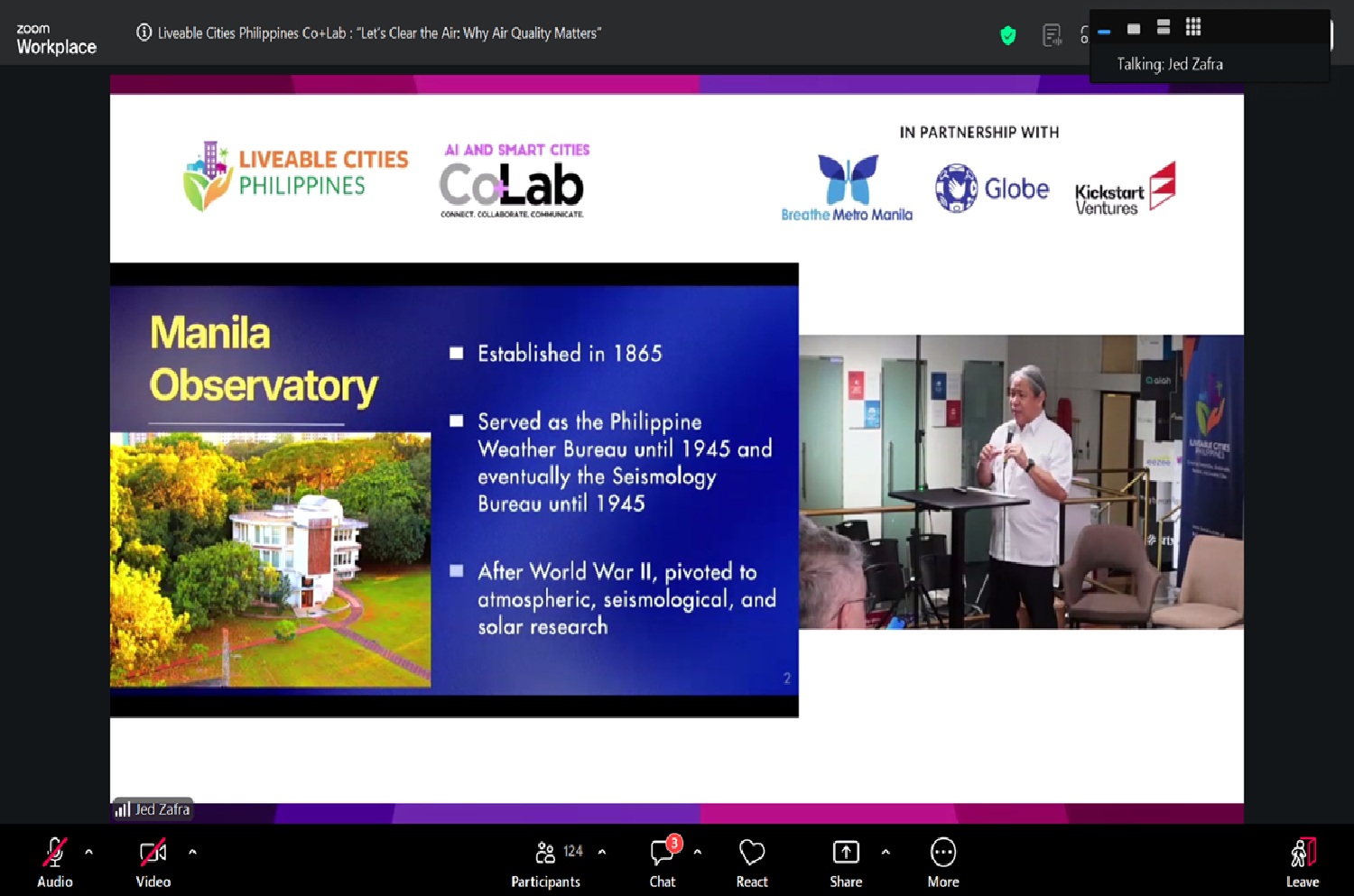Expand the share options arrow
The image size is (1354, 896).
(886, 851)
